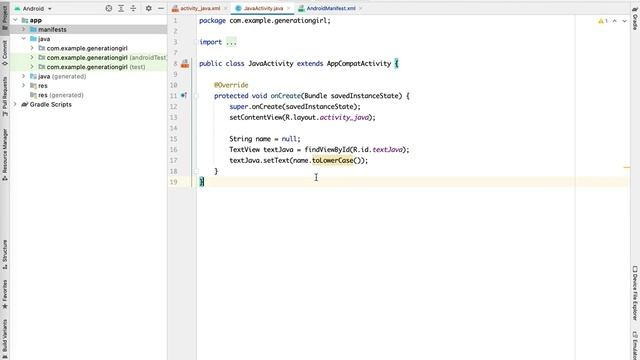Click super.onCreate call on line 12
This screenshot has height=360, width=640.
tap(295, 107)
